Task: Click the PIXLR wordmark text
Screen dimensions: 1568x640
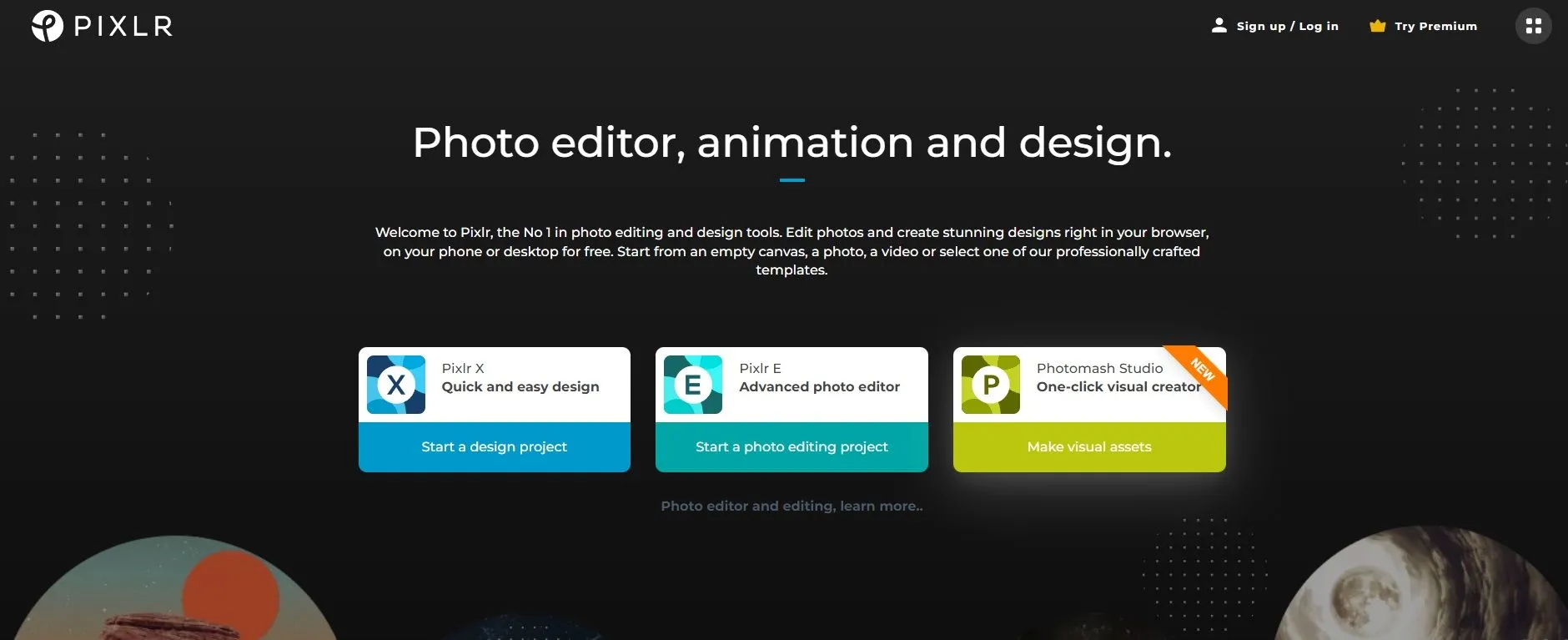Action: (x=123, y=27)
